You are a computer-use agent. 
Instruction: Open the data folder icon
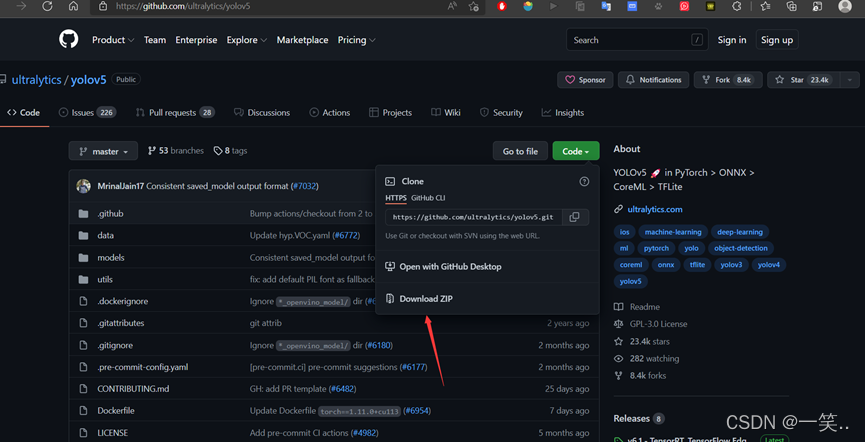pyautogui.click(x=83, y=236)
